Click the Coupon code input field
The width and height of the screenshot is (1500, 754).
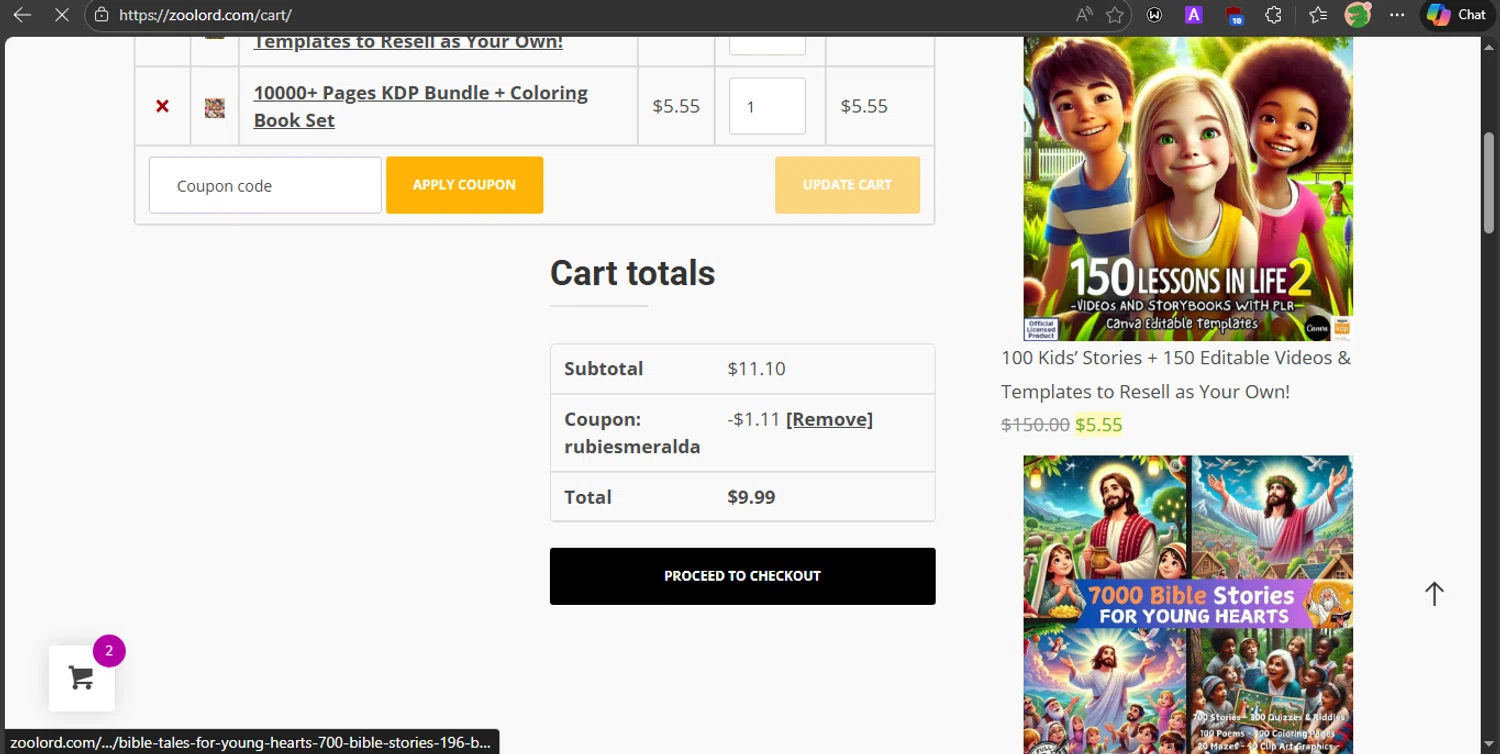[265, 185]
